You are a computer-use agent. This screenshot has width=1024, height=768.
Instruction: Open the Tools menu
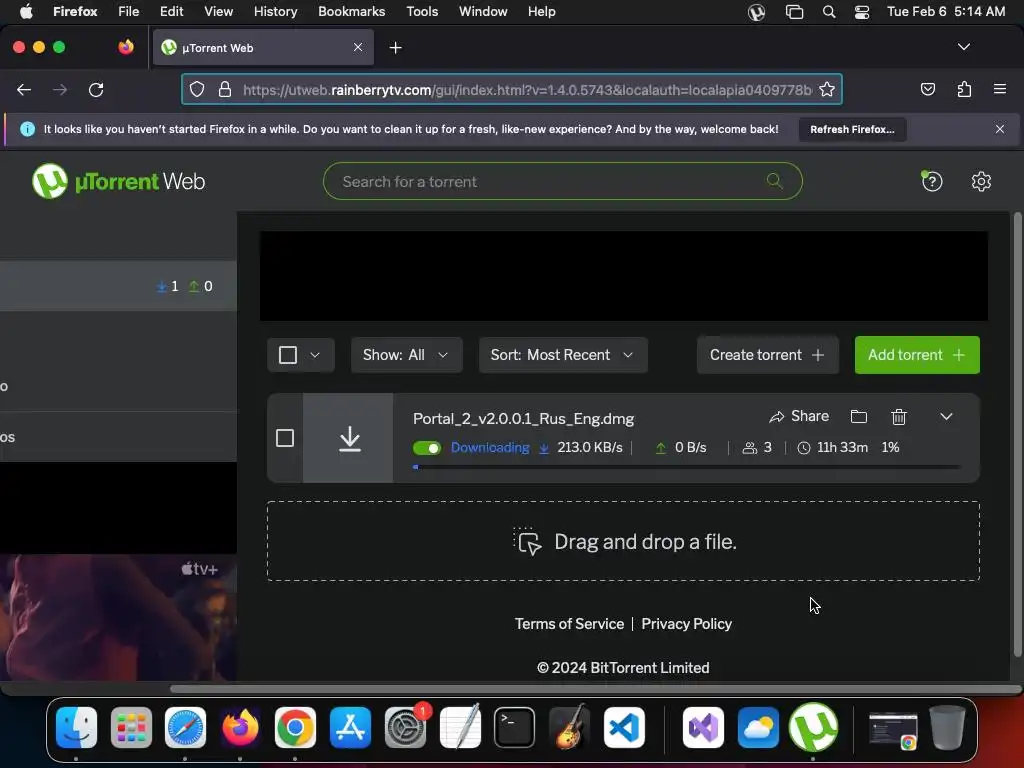coord(422,12)
